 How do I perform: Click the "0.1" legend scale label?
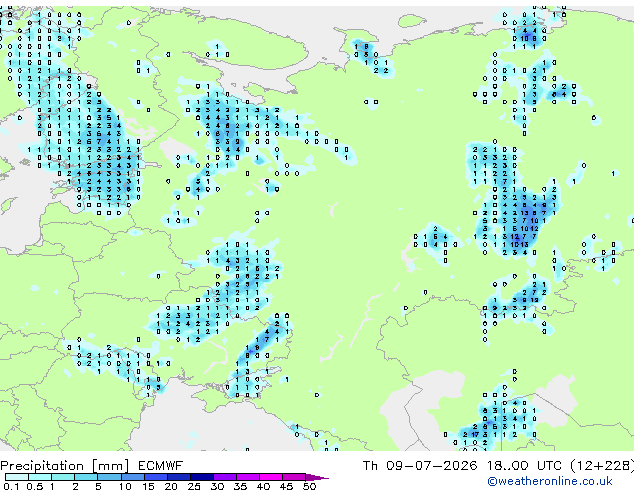pyautogui.click(x=11, y=486)
